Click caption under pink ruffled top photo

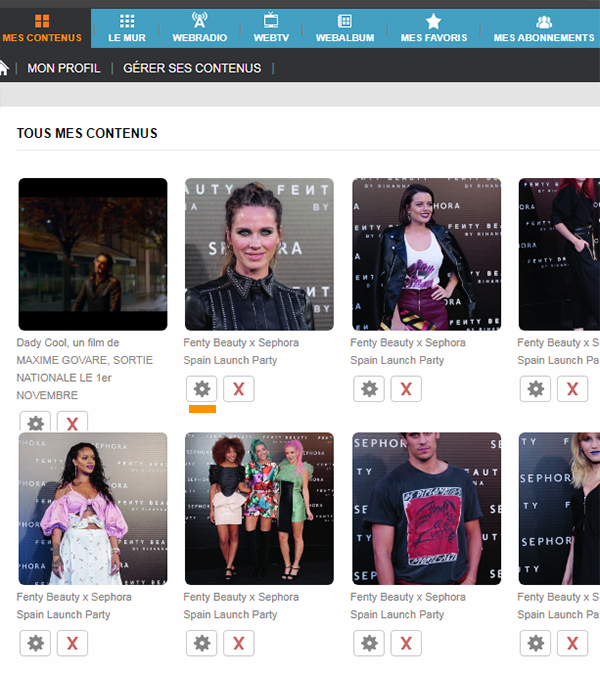tap(74, 606)
